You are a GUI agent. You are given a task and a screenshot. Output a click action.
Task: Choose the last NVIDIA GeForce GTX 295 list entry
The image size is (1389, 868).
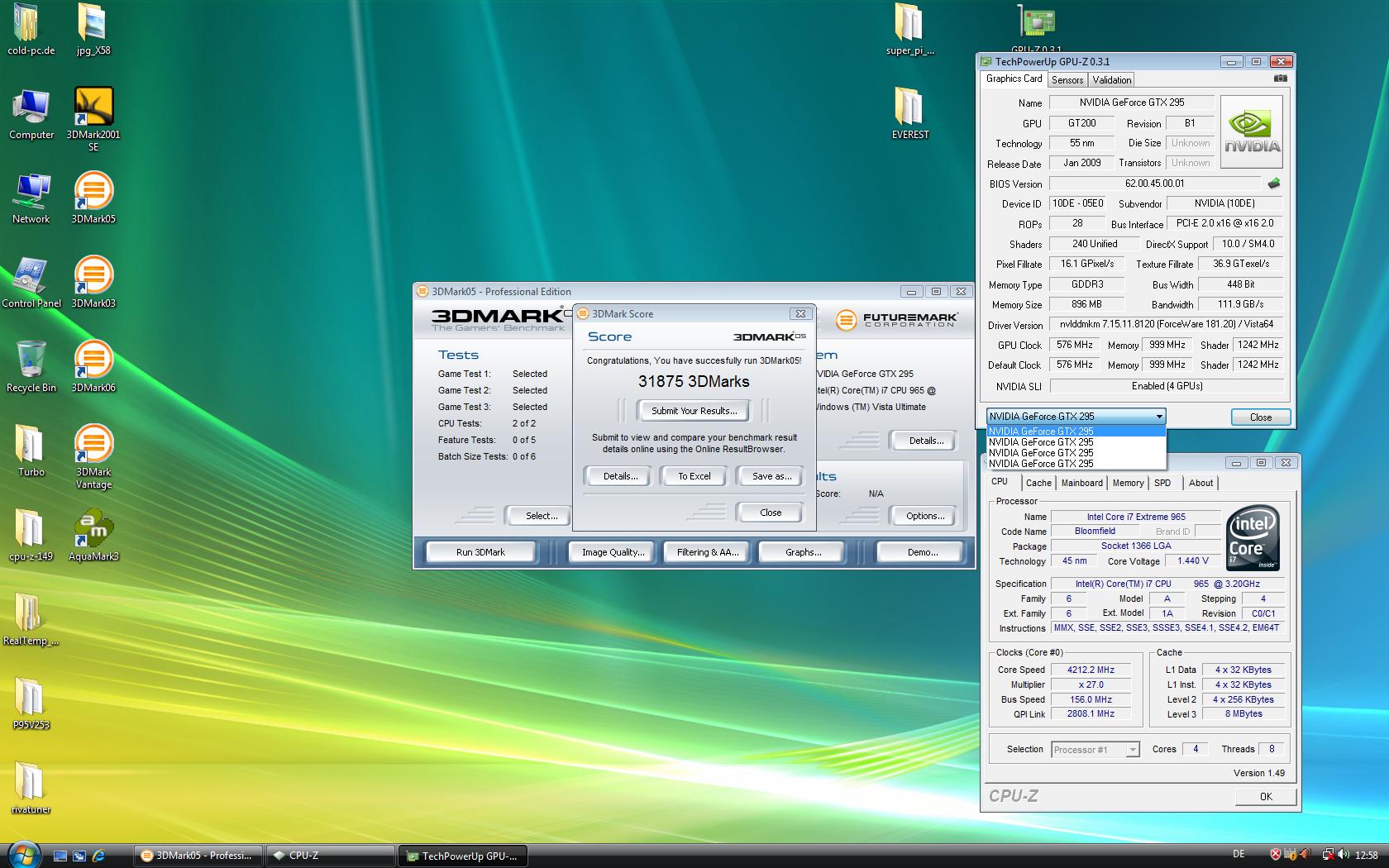tap(1076, 464)
